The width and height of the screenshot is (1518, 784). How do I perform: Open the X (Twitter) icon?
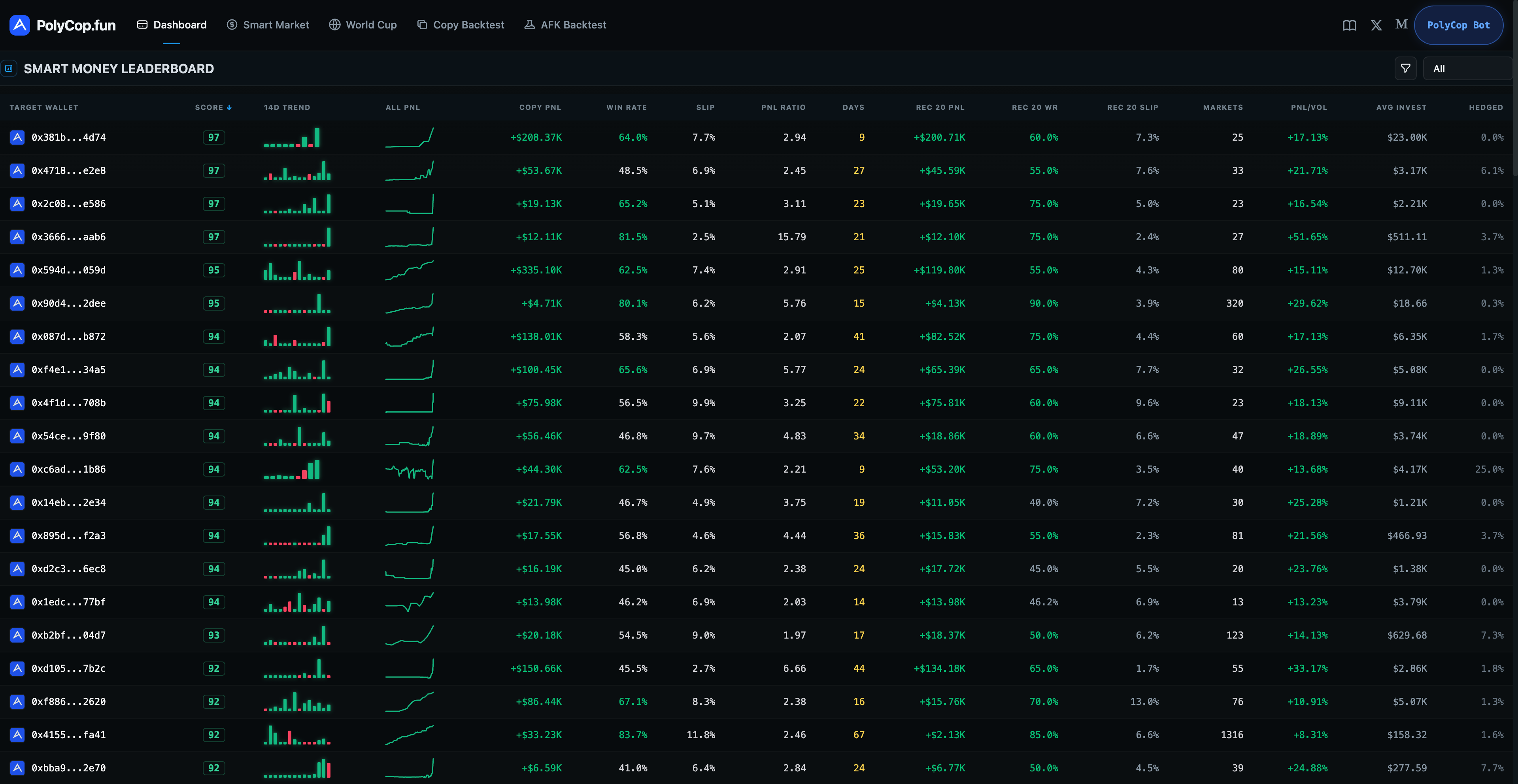[1376, 25]
